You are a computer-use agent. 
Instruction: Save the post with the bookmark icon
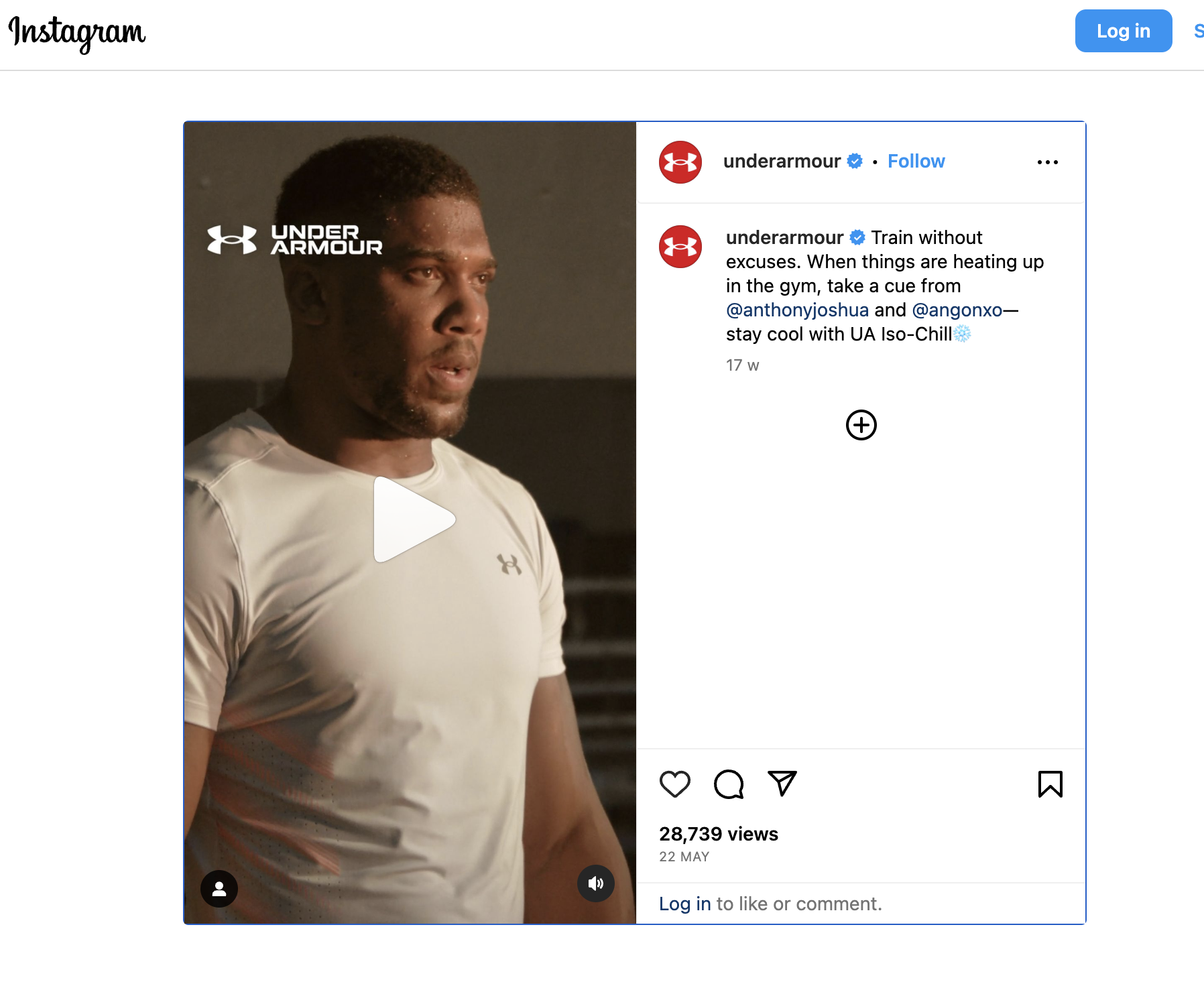(1050, 784)
